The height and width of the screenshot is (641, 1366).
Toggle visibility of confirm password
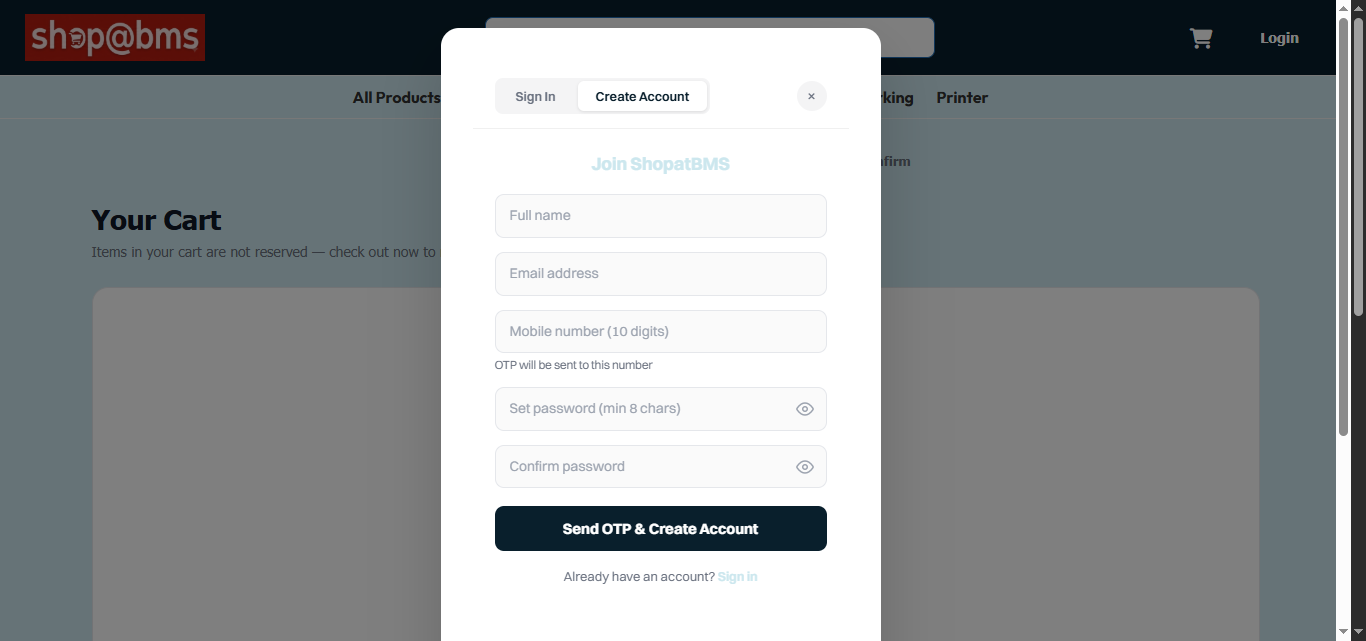coord(805,467)
